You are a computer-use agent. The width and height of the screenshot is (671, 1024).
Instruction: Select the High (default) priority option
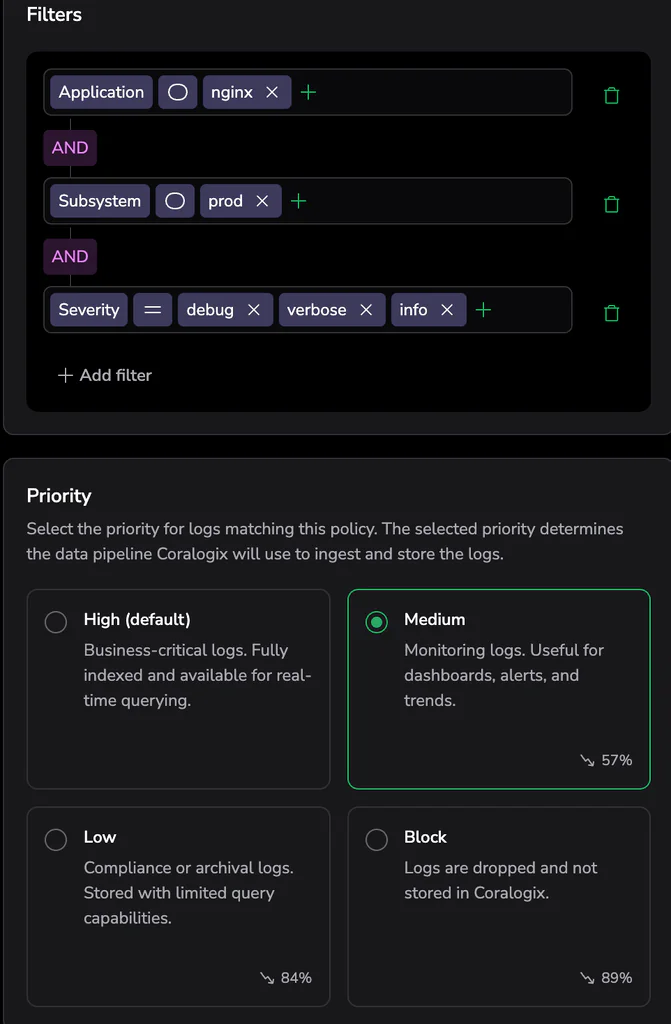click(x=56, y=622)
